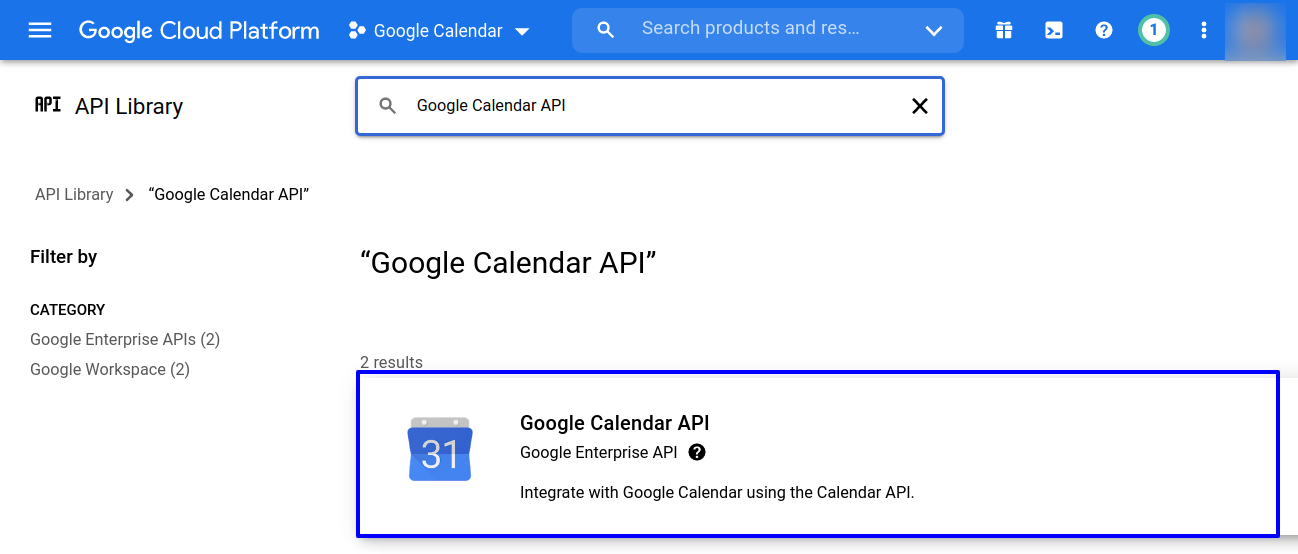Image resolution: width=1298 pixels, height=554 pixels.
Task: Open the help question mark icon
Action: point(1104,30)
